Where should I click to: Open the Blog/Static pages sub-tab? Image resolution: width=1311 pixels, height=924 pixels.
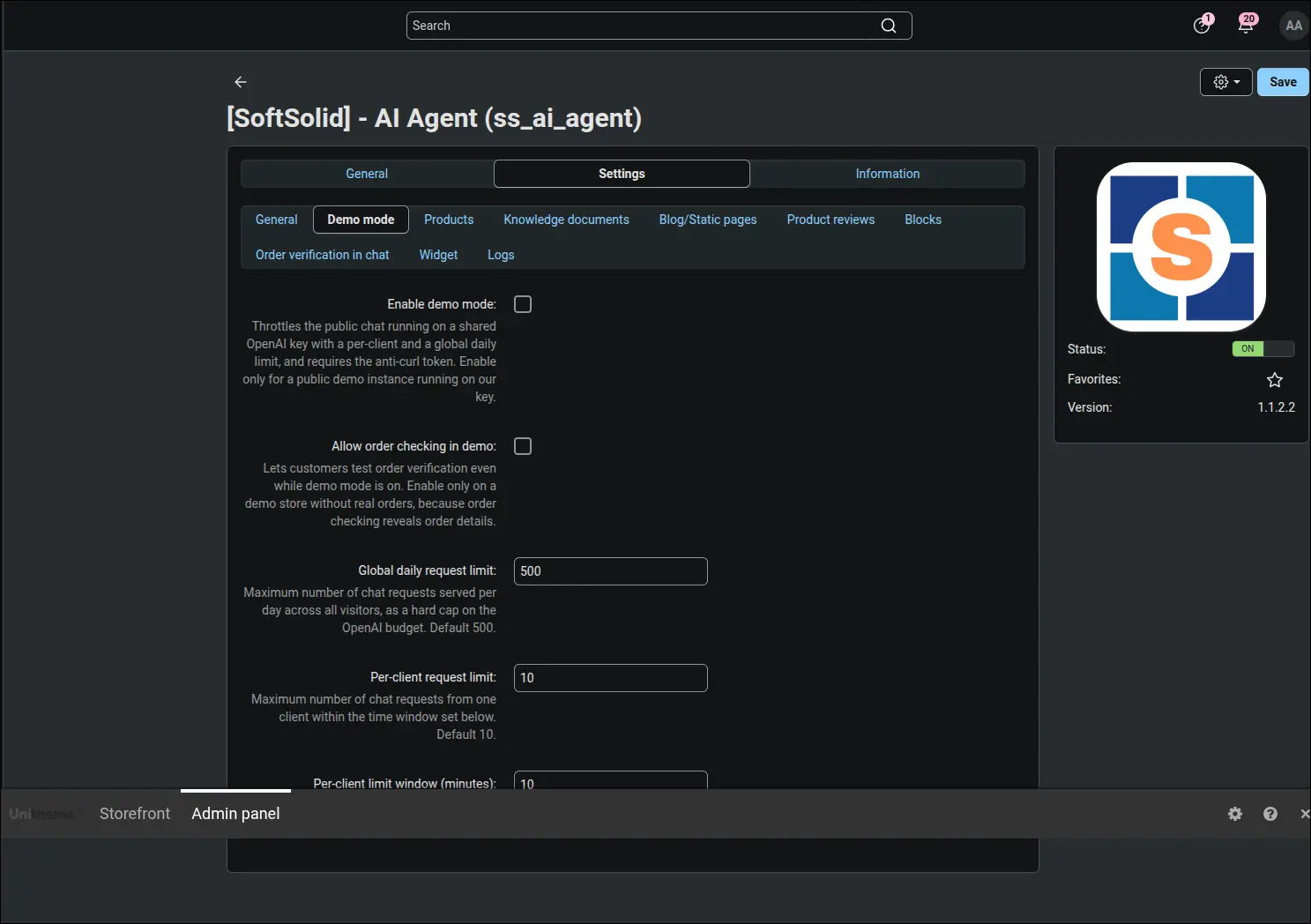(x=708, y=220)
